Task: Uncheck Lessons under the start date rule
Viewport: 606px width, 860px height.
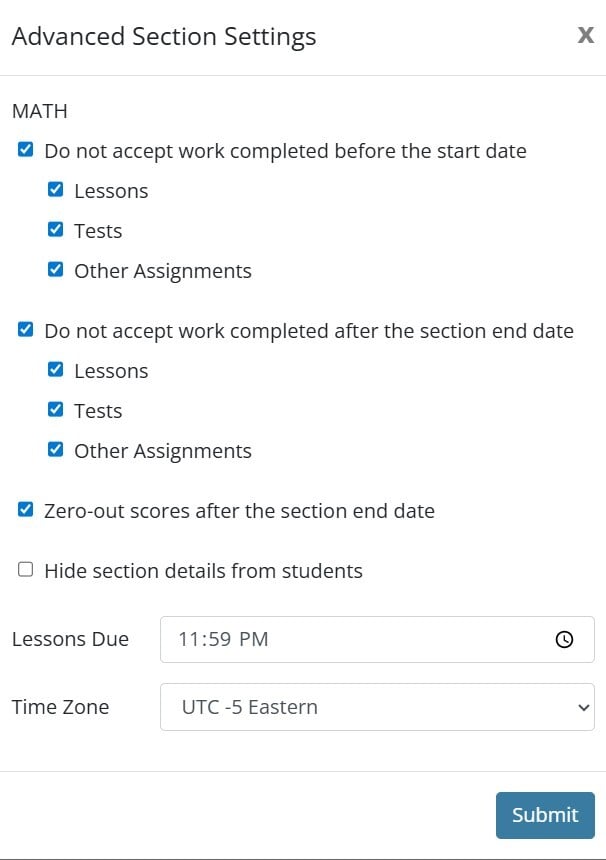Action: coord(55,188)
